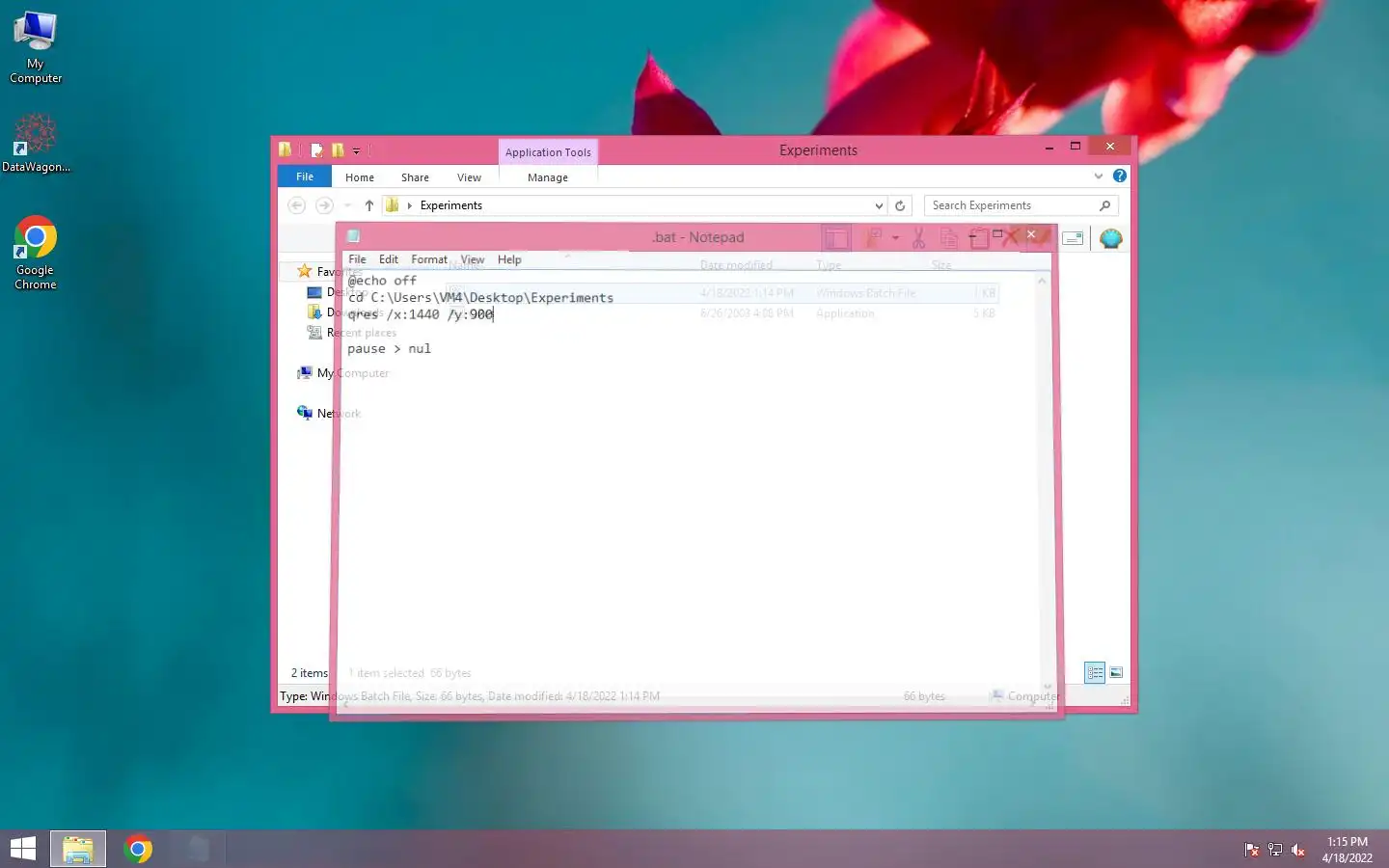Click the 'qres /x:1440 /y:900' line

421,314
